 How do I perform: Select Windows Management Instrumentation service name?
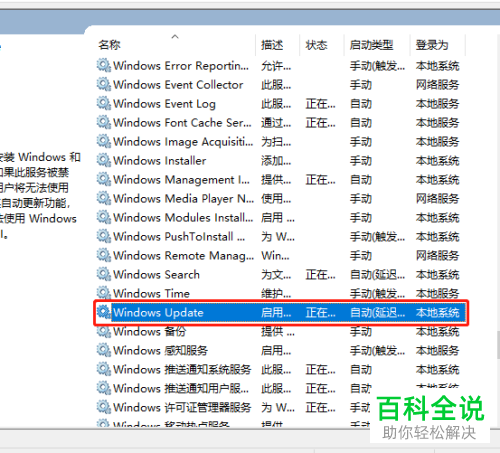[x=181, y=180]
